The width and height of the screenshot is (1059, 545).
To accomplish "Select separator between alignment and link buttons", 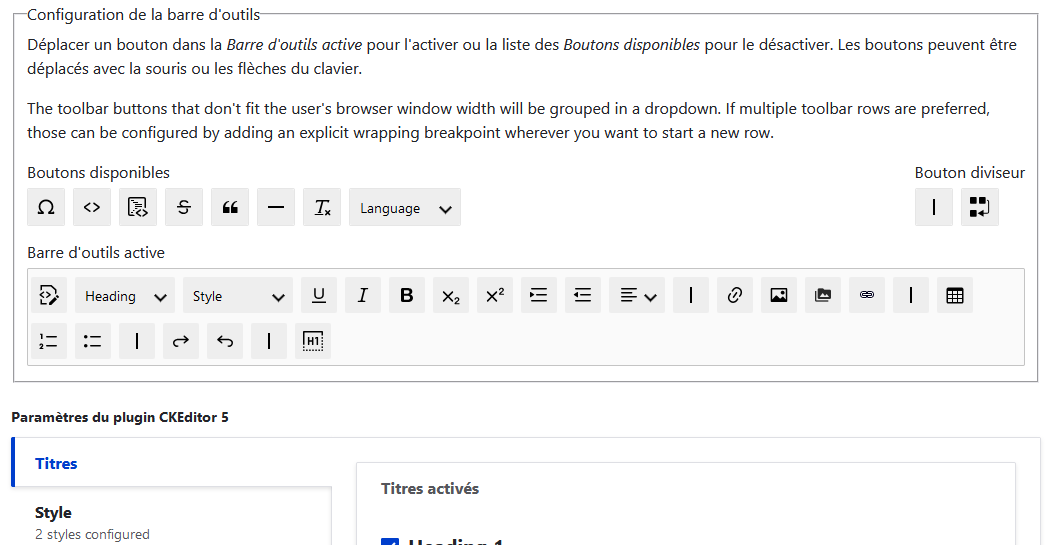I will click(691, 295).
